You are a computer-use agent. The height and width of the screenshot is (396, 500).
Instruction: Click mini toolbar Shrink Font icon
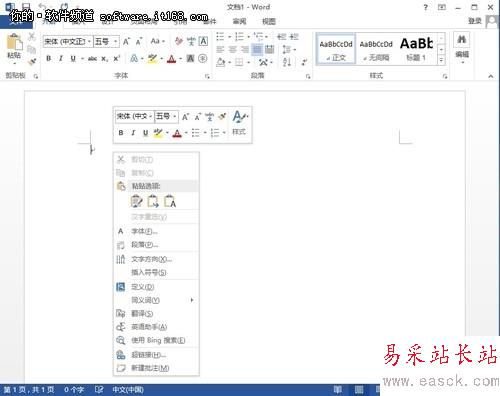click(x=197, y=117)
